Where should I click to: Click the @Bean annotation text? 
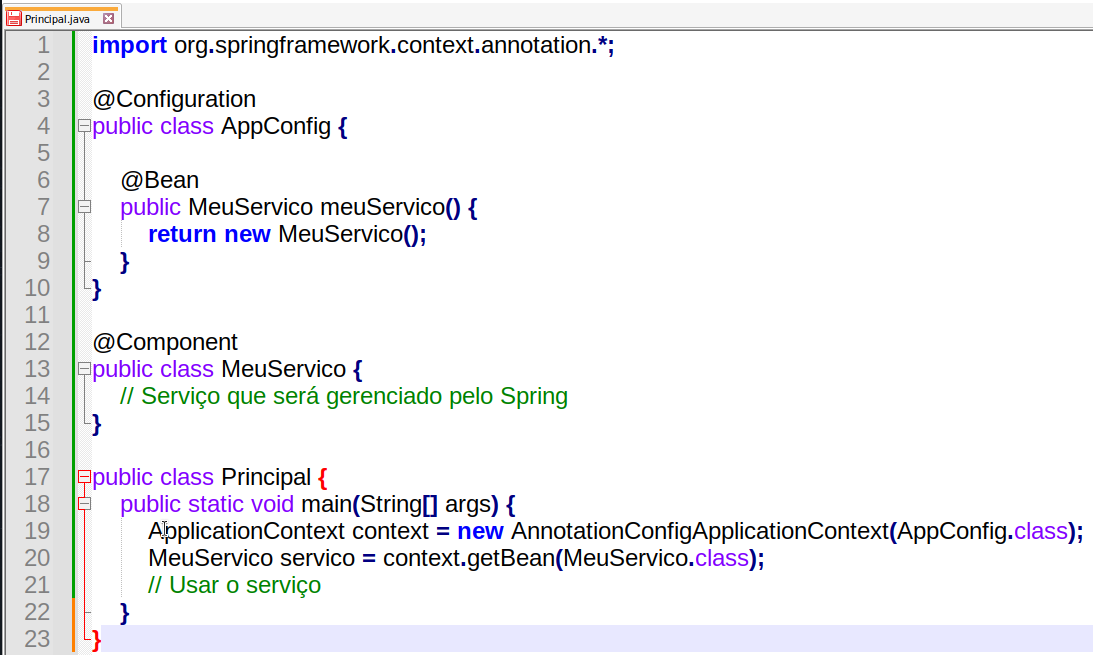pyautogui.click(x=160, y=180)
